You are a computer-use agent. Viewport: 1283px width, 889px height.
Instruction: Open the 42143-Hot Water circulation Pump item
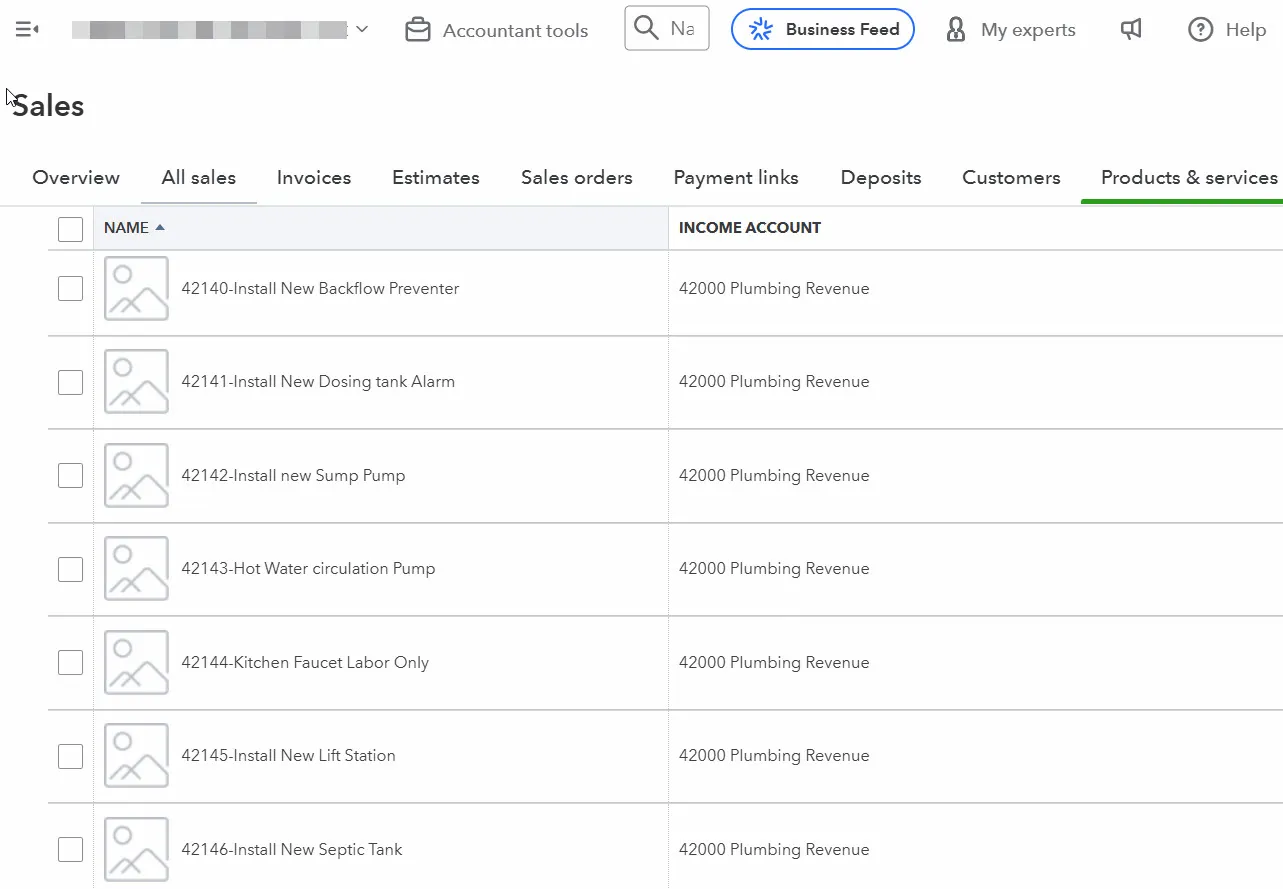pyautogui.click(x=308, y=569)
